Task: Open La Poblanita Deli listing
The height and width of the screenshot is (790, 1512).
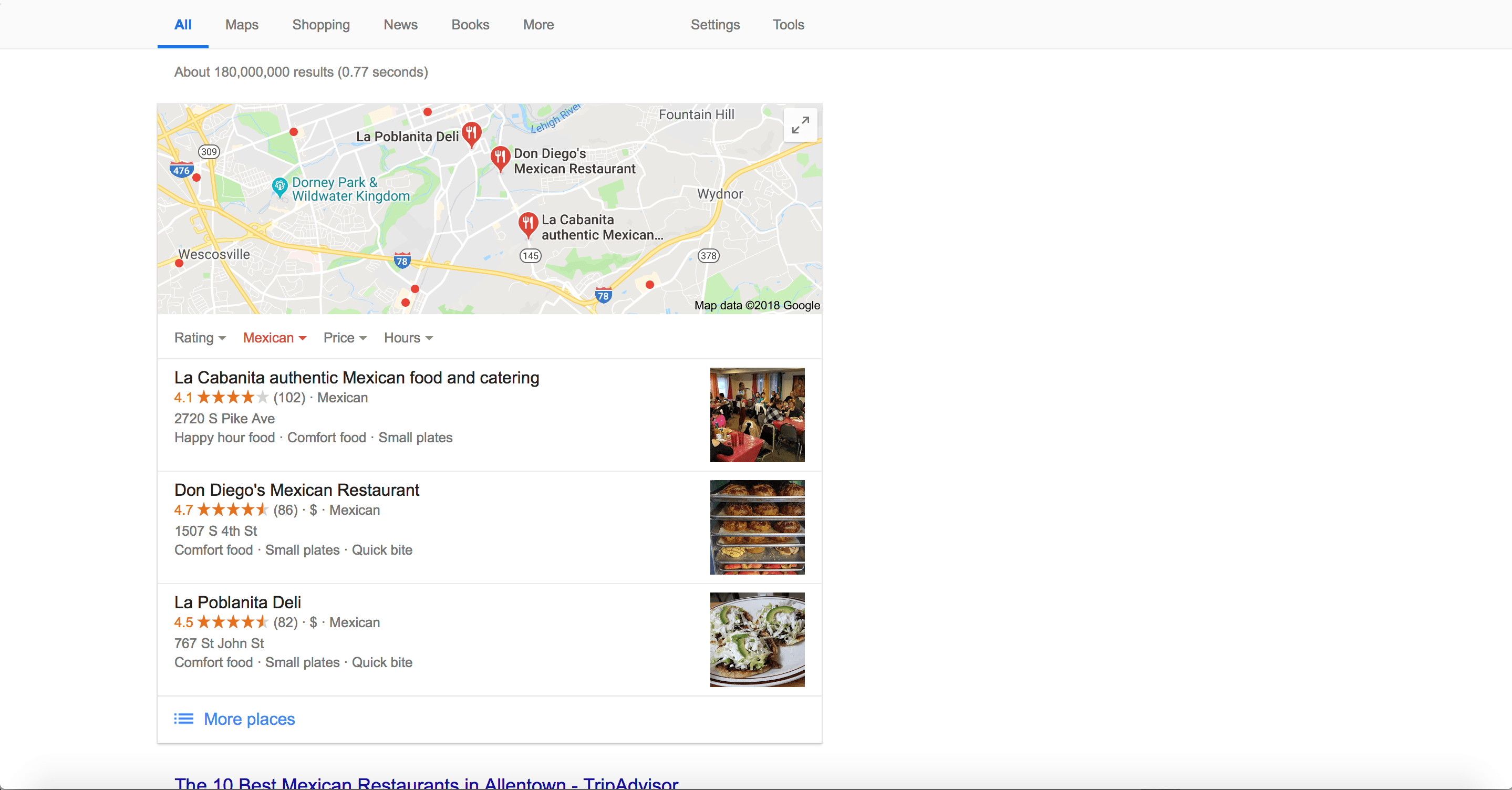Action: click(237, 602)
